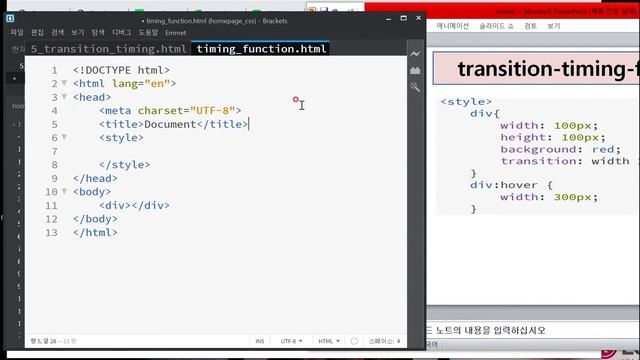Switch to 5_transition_timing.html tab
Viewport: 640px width, 360px height.
coord(109,49)
